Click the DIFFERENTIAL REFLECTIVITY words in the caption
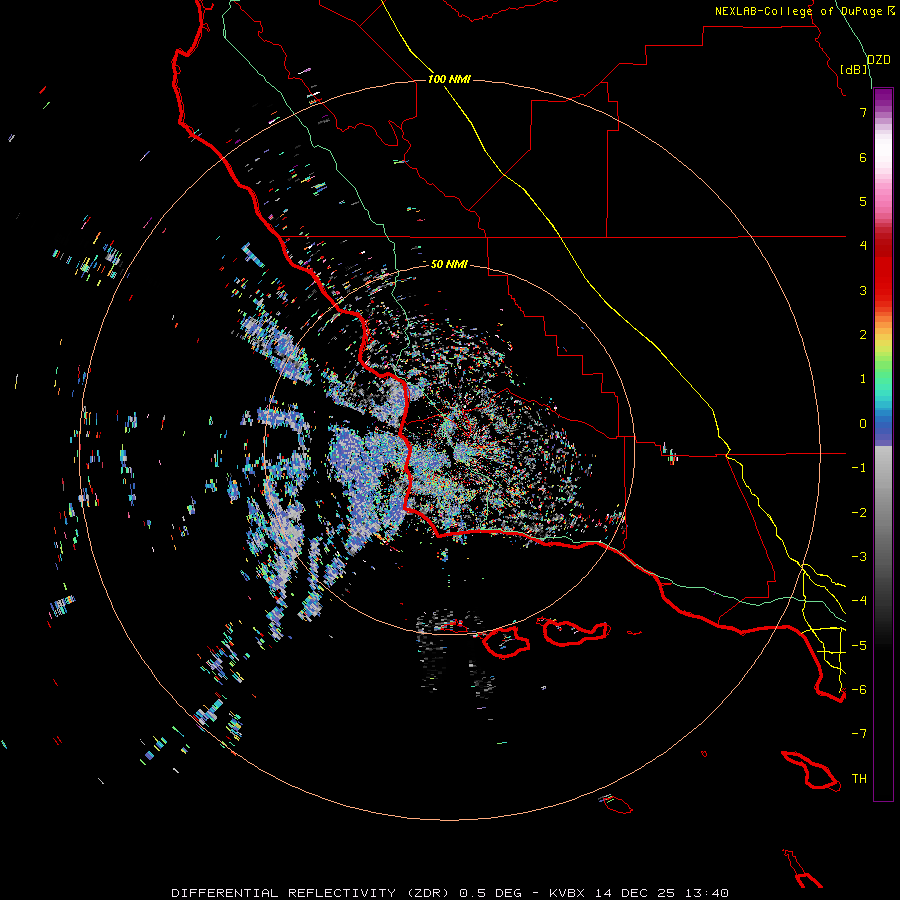 (x=284, y=893)
